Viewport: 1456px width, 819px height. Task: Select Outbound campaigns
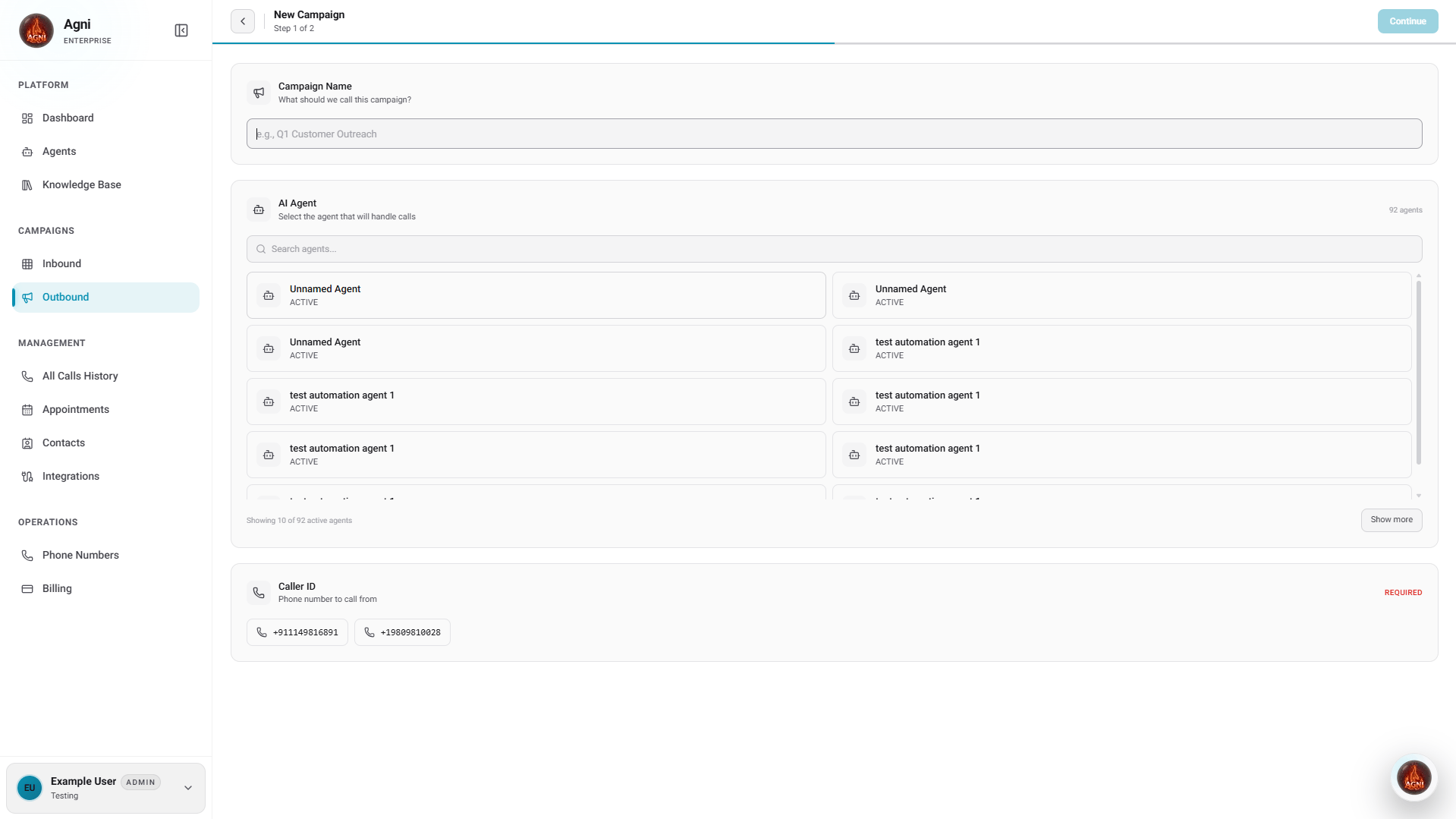pyautogui.click(x=106, y=298)
